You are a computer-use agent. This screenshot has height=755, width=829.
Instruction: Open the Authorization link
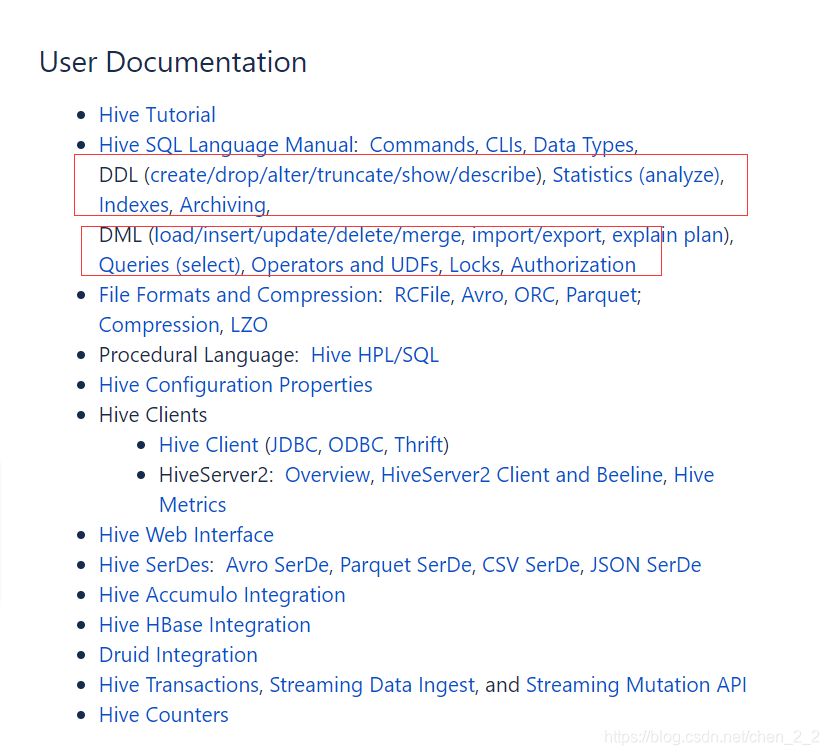click(573, 265)
